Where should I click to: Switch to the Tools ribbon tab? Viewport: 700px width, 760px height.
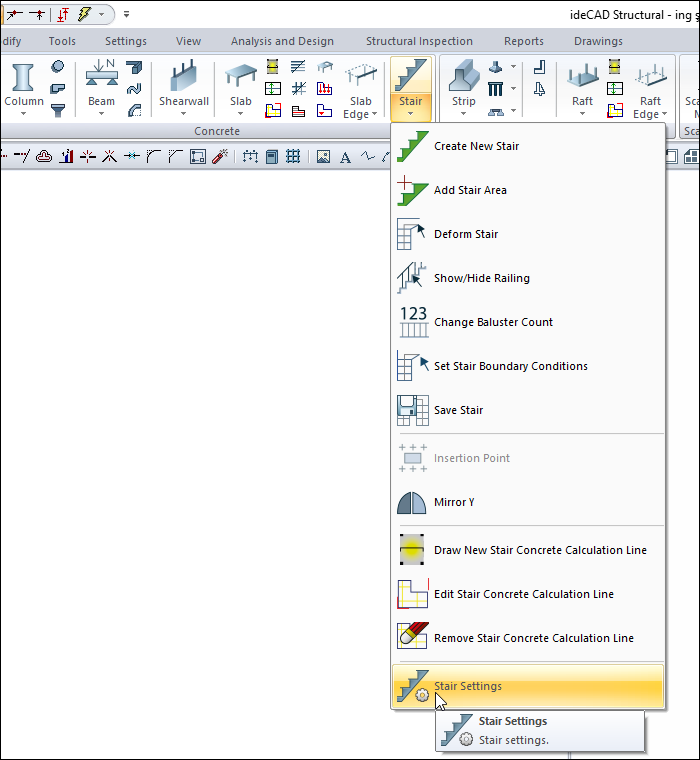(x=62, y=41)
